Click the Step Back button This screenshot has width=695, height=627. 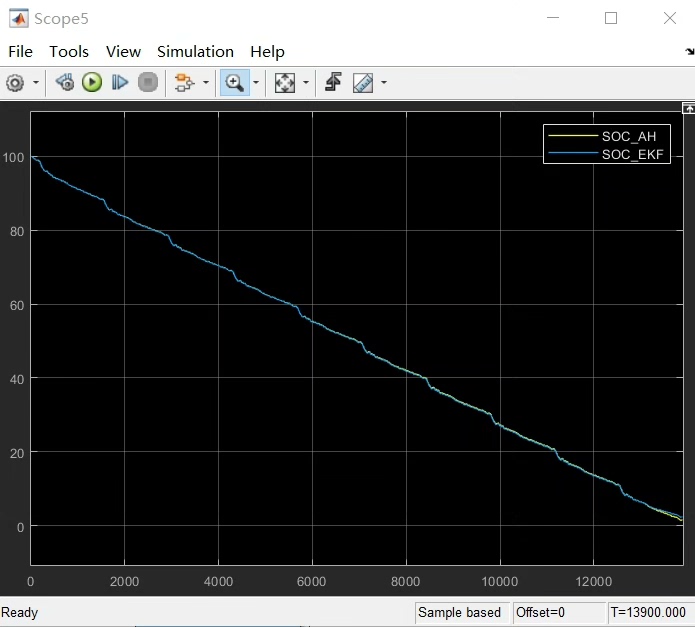[x=65, y=82]
